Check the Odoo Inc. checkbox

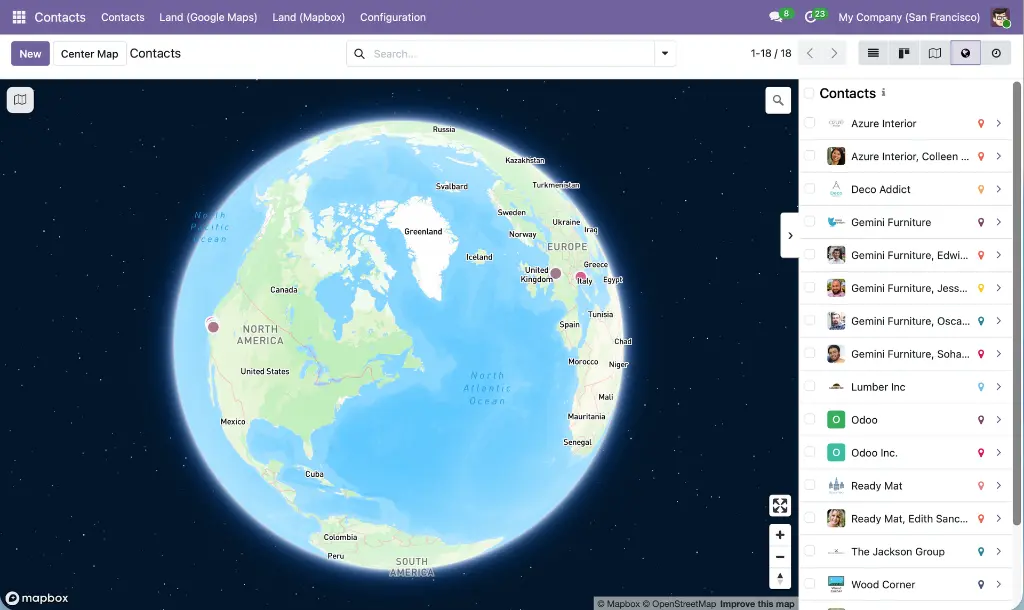point(810,452)
